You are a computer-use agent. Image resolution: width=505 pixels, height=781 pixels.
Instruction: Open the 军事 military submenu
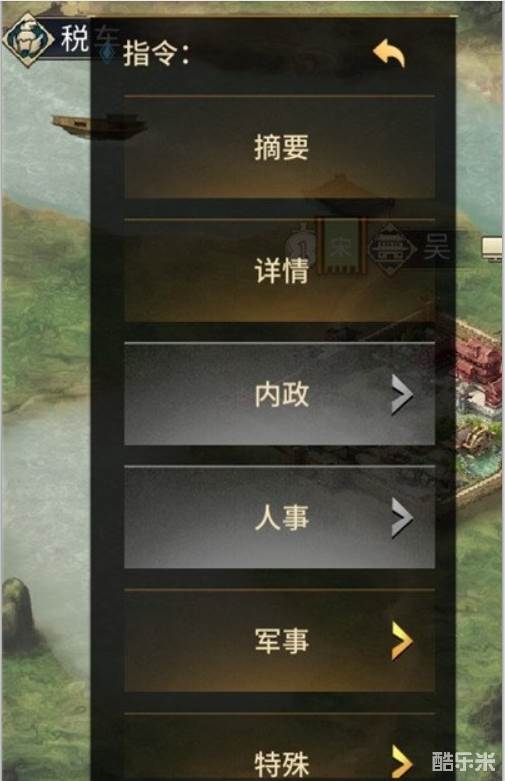[x=279, y=641]
